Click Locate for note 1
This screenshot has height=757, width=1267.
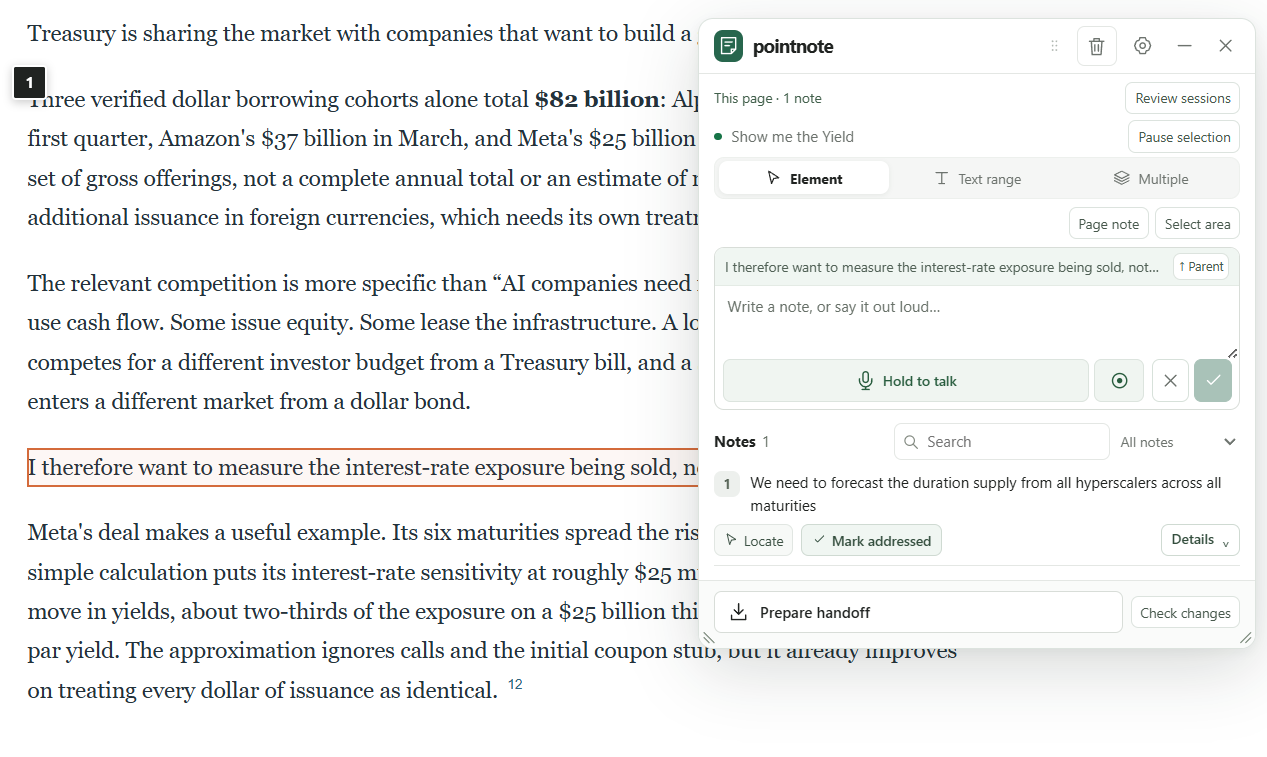coord(754,540)
